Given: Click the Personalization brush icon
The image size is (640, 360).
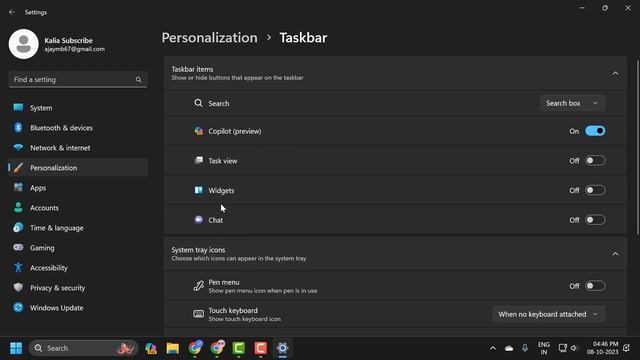Looking at the screenshot, I should [18, 167].
